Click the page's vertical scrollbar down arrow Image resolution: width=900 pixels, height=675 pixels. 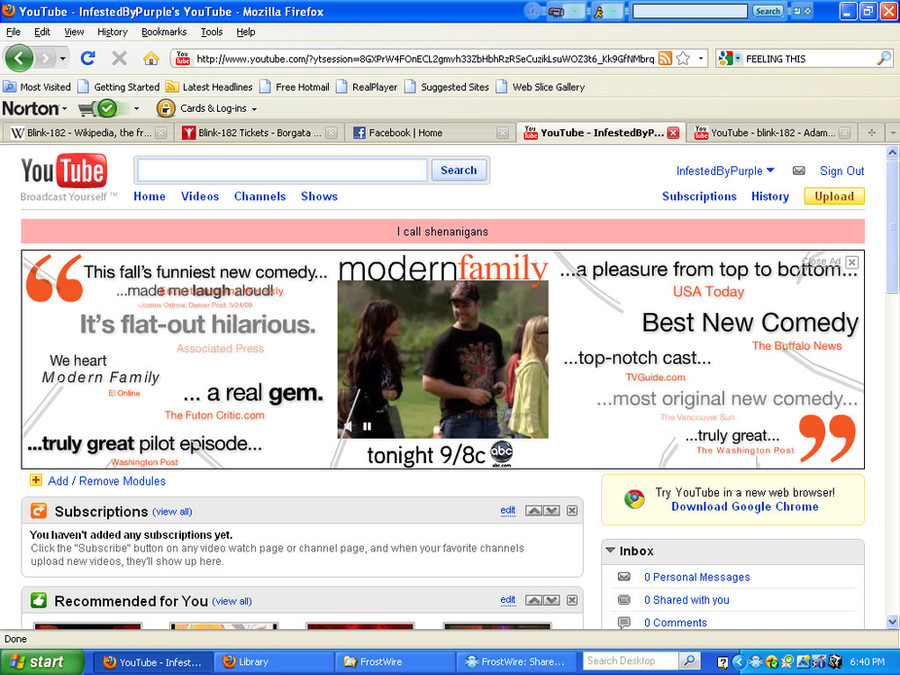892,622
